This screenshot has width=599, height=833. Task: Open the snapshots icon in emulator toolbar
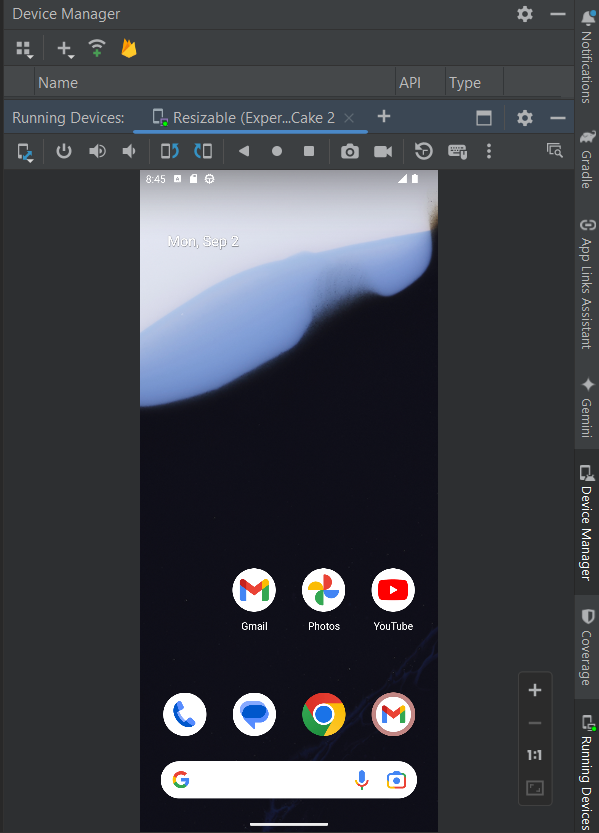(x=423, y=151)
